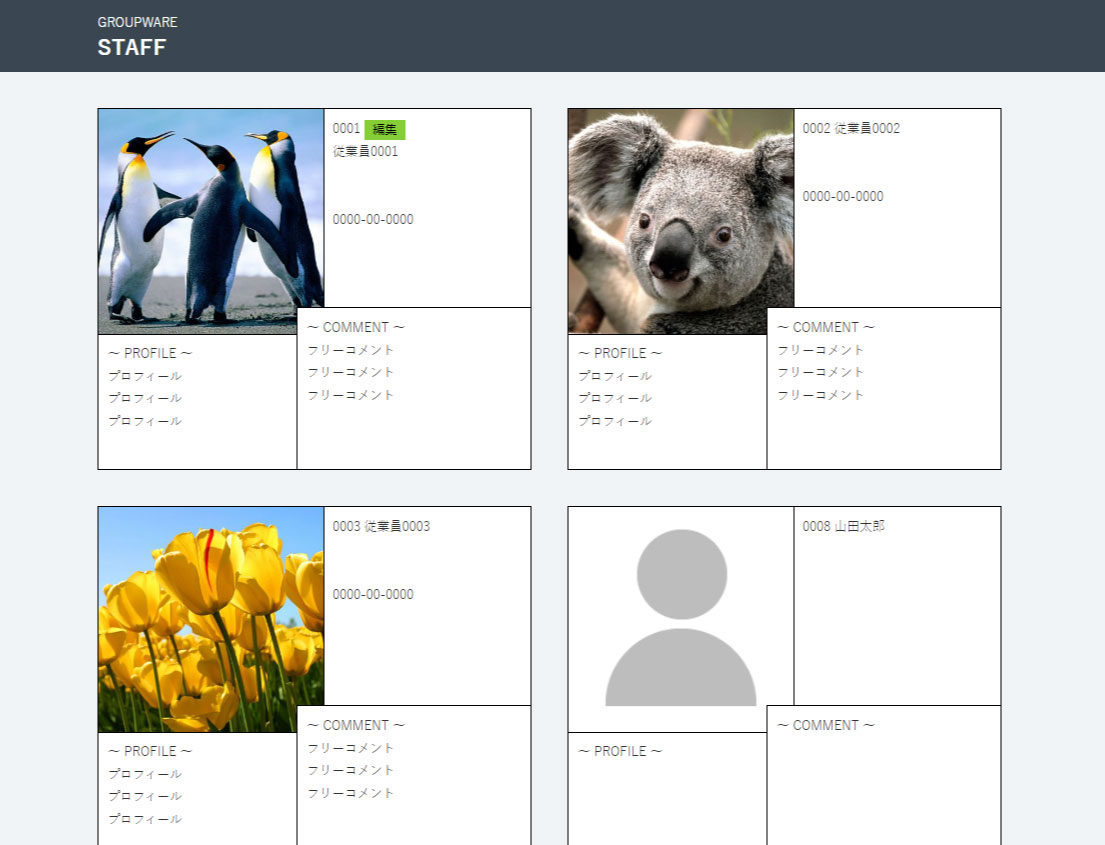Click COMMENT heading in the koala card

pyautogui.click(x=826, y=328)
